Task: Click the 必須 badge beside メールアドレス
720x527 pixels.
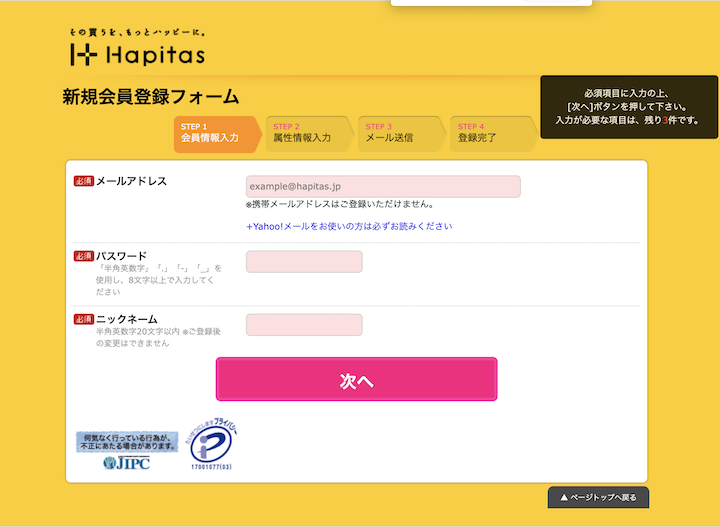Action: point(84,181)
